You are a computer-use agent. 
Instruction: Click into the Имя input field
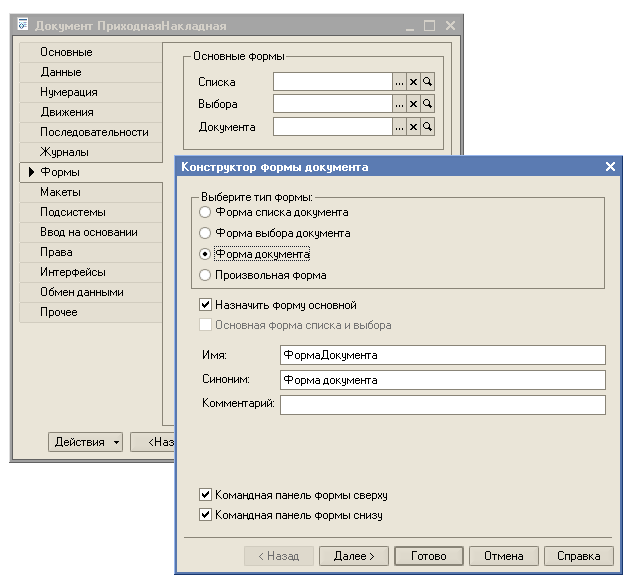tap(443, 355)
